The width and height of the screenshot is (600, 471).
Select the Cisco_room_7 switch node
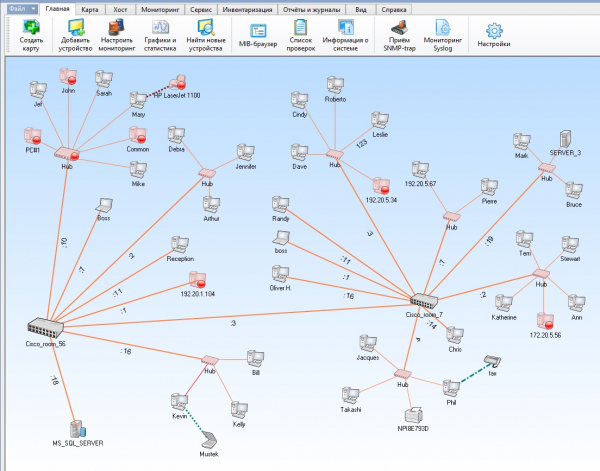pyautogui.click(x=424, y=300)
